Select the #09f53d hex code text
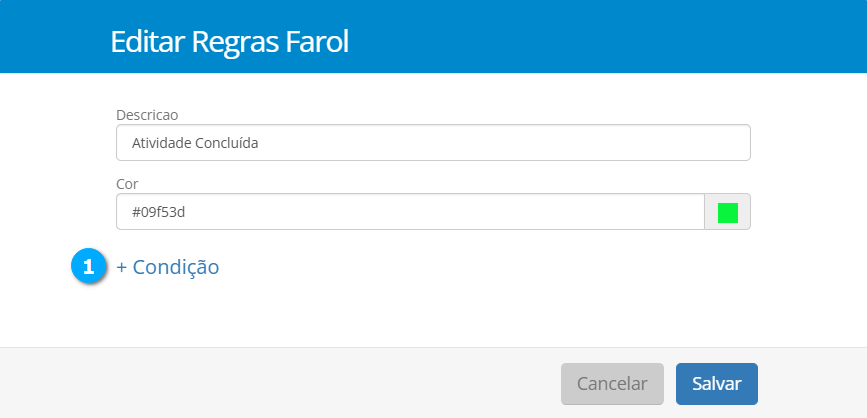867x418 pixels. (159, 212)
